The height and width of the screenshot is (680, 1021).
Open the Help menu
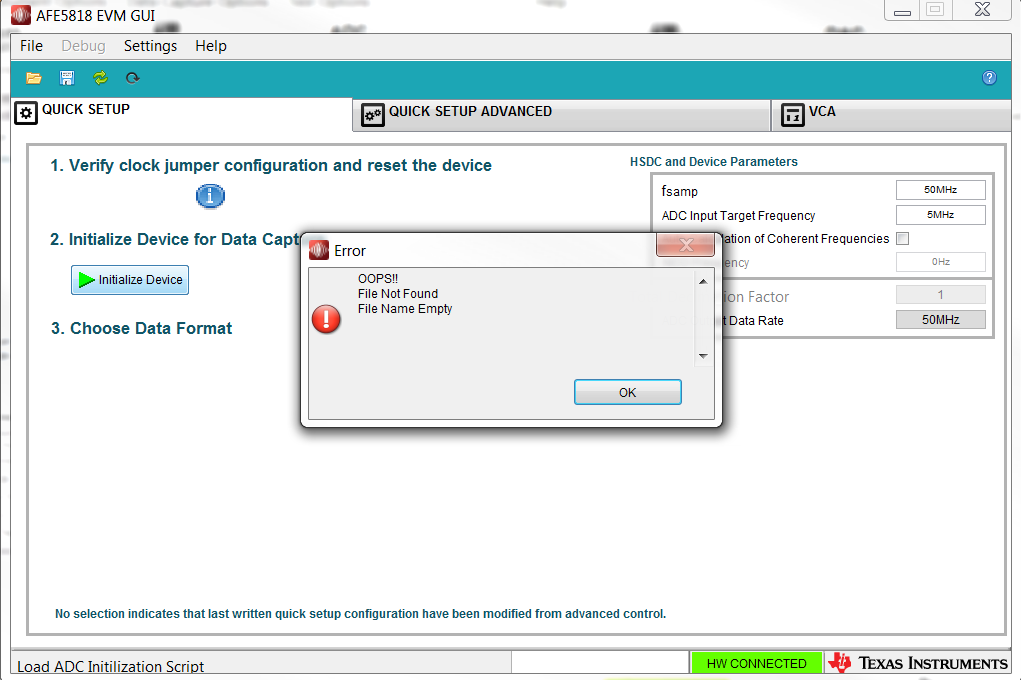(211, 46)
